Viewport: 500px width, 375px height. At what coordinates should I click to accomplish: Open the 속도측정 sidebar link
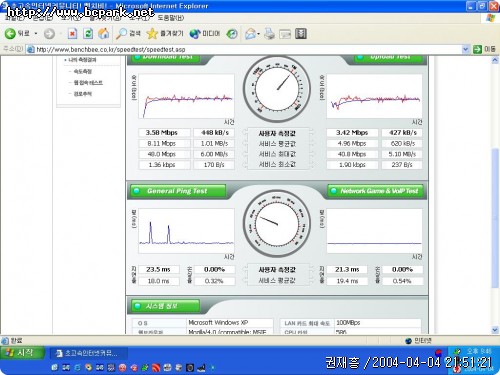pos(83,71)
